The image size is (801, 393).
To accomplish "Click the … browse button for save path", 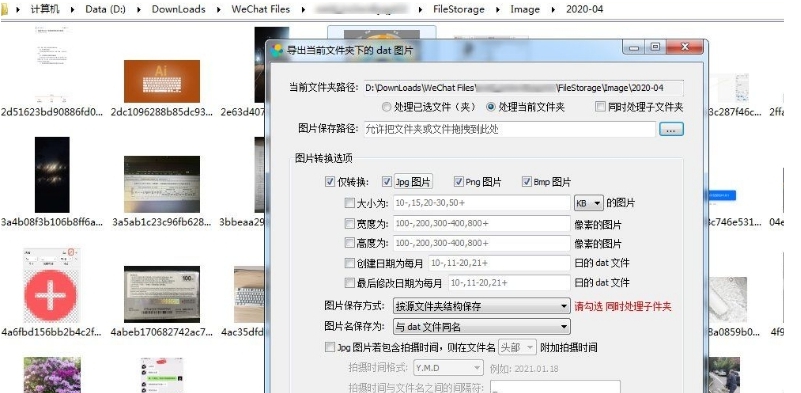I will point(671,129).
